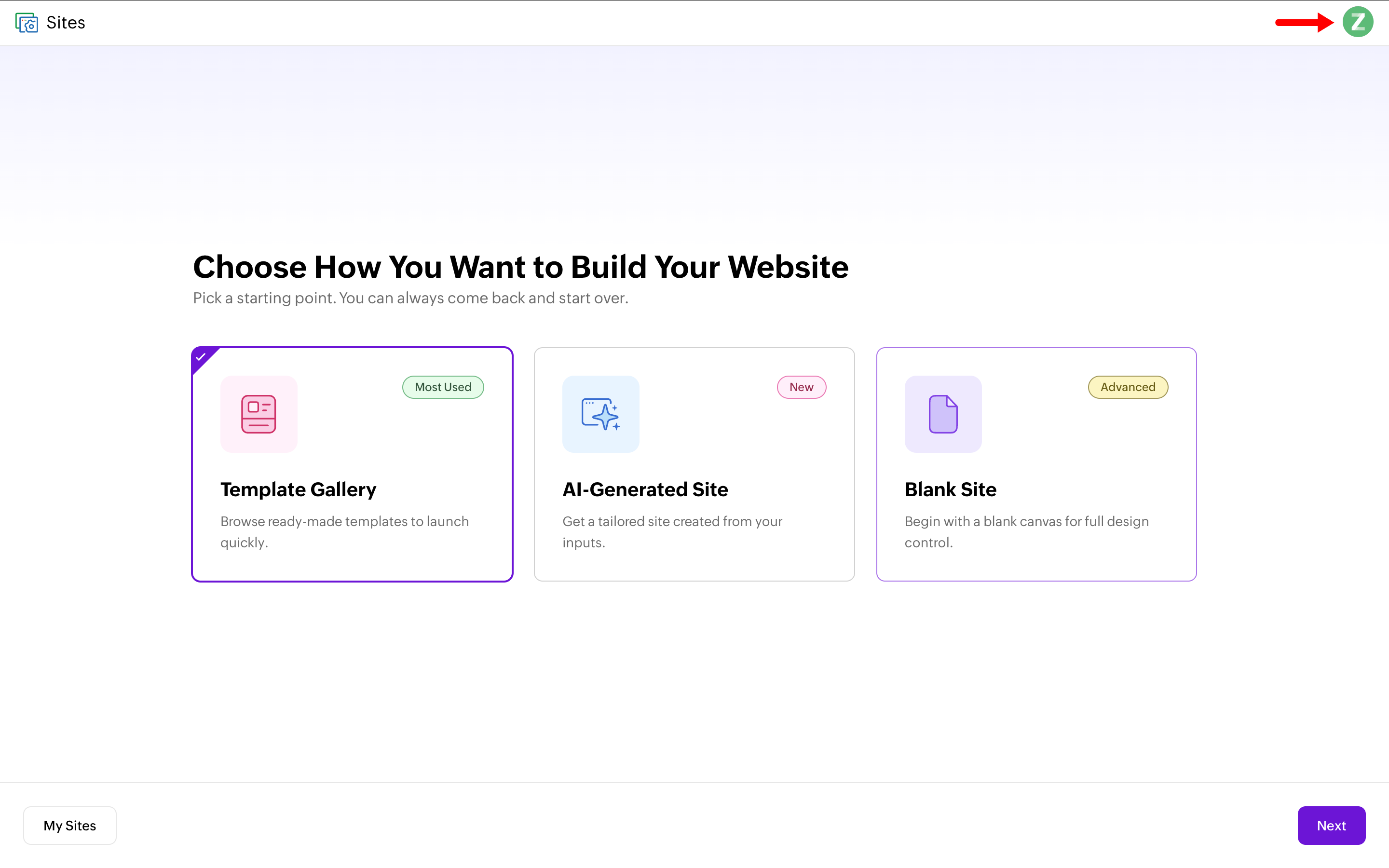Open the green Z profile avatar
The height and width of the screenshot is (868, 1389).
(1358, 22)
